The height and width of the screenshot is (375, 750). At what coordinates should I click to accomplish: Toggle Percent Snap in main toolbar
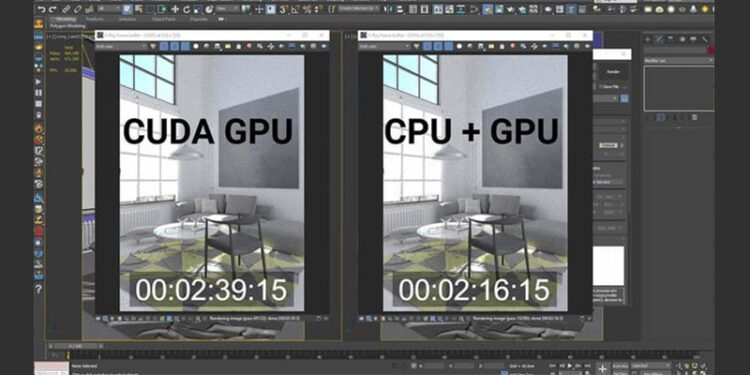307,9
